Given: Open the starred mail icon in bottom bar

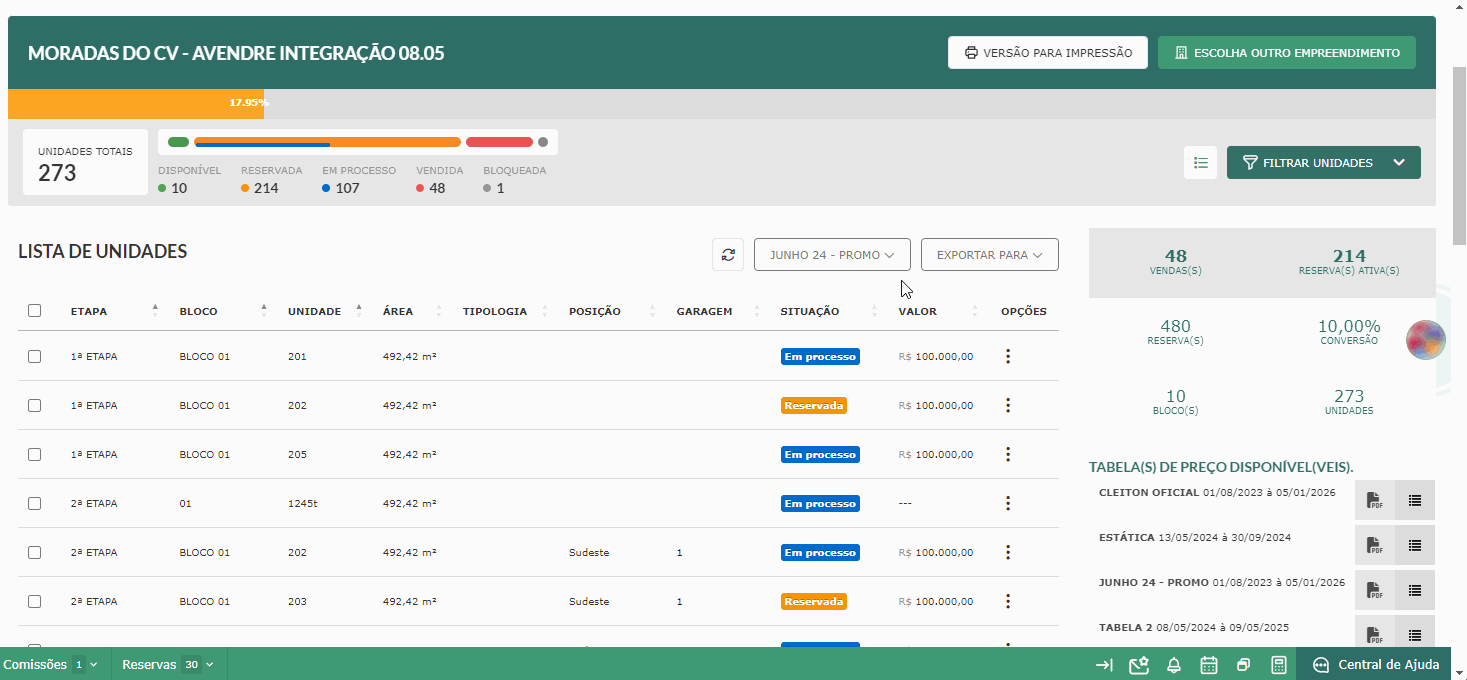Looking at the screenshot, I should click(1138, 665).
